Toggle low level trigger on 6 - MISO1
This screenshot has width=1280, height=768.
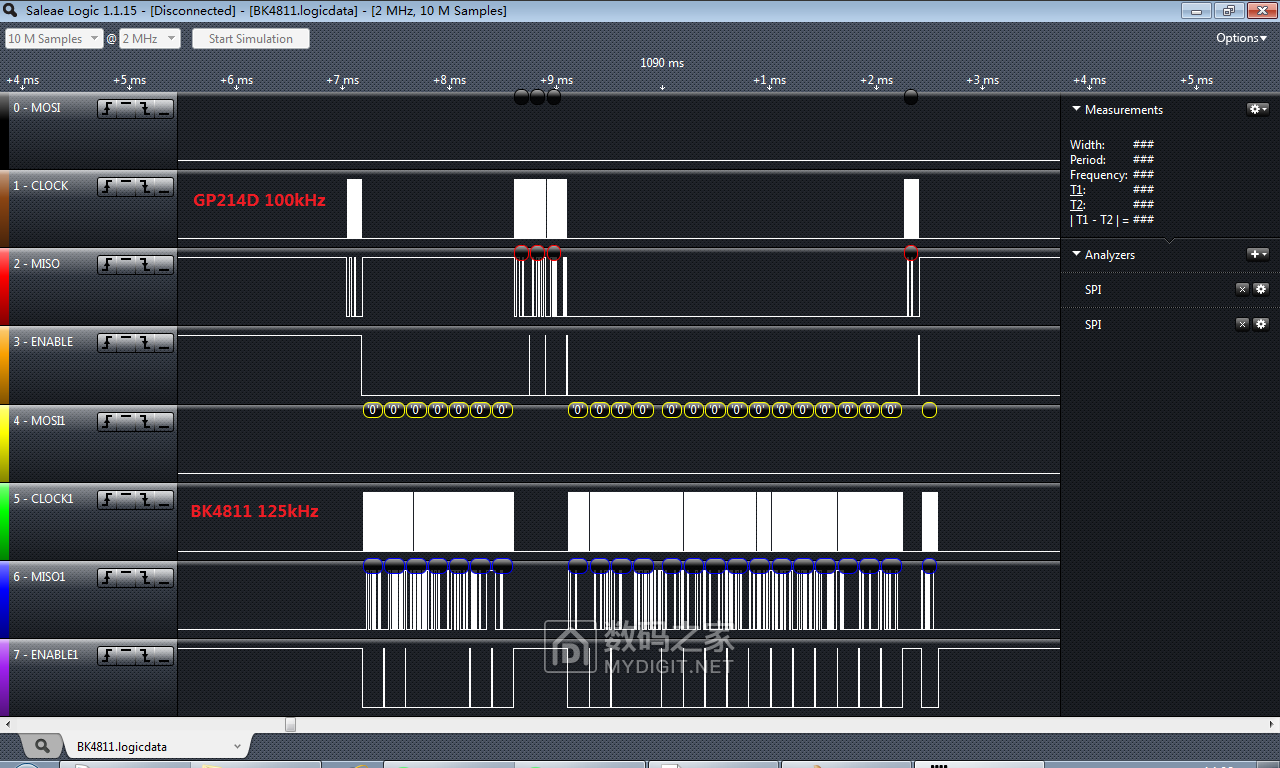164,578
